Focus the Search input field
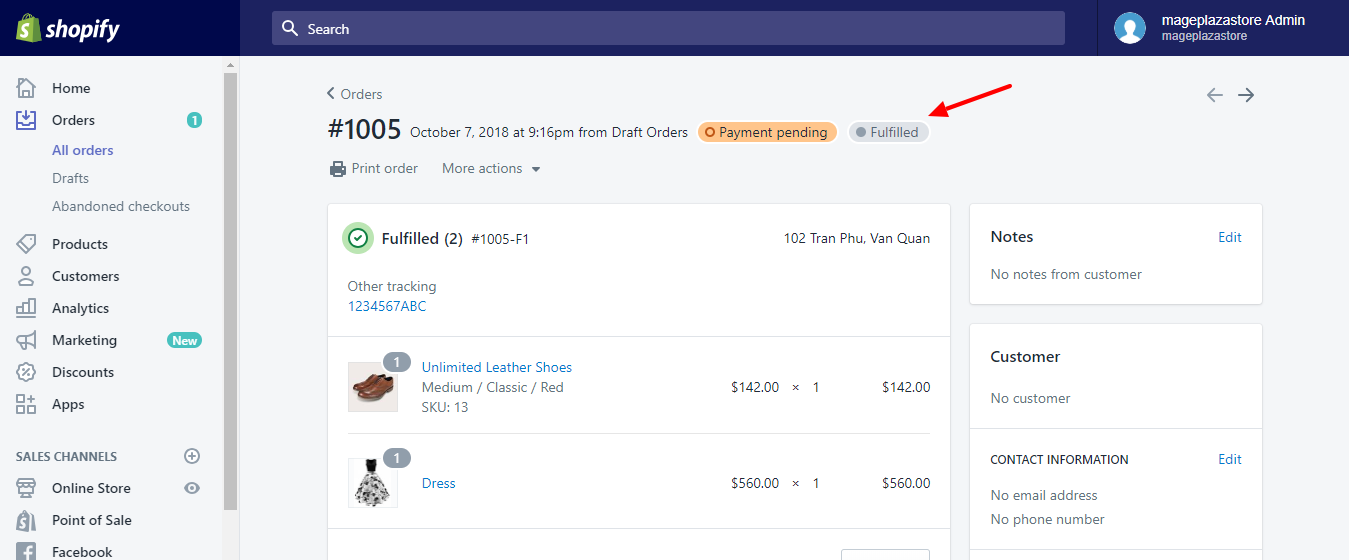Viewport: 1349px width, 560px height. click(x=668, y=29)
